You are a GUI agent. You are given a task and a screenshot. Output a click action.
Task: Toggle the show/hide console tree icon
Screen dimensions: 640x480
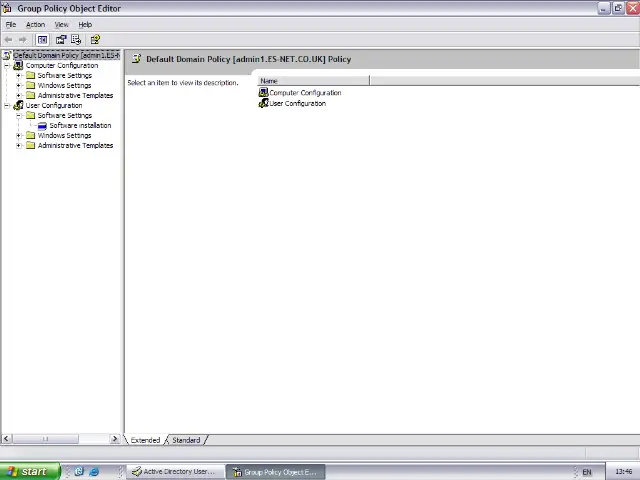click(x=42, y=40)
